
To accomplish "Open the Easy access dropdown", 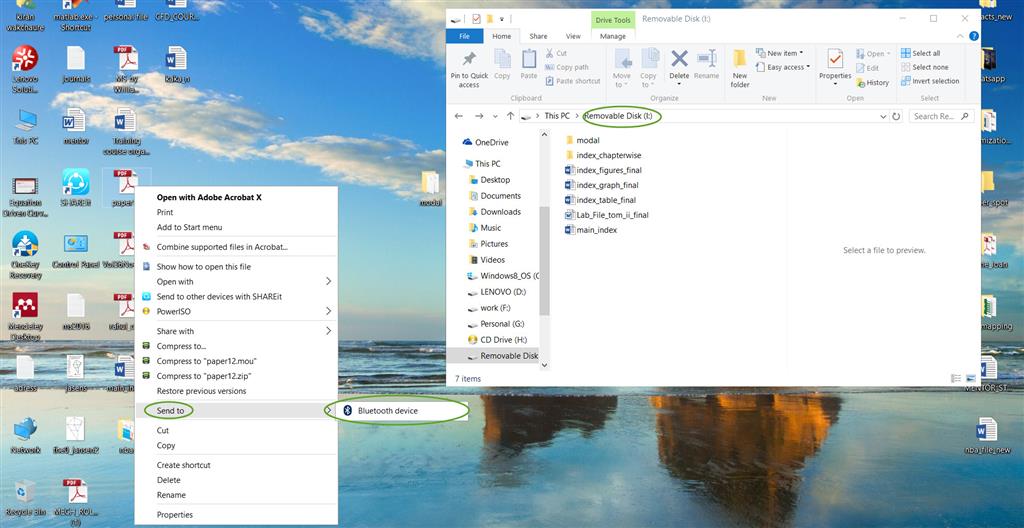I will click(x=786, y=67).
